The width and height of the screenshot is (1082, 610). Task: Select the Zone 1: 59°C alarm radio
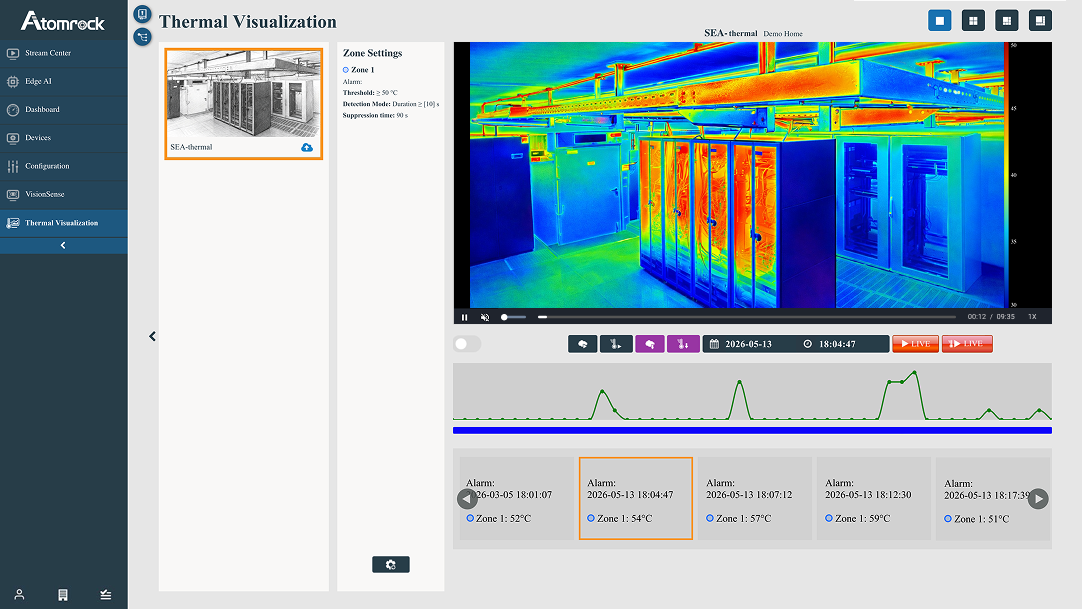pos(829,518)
